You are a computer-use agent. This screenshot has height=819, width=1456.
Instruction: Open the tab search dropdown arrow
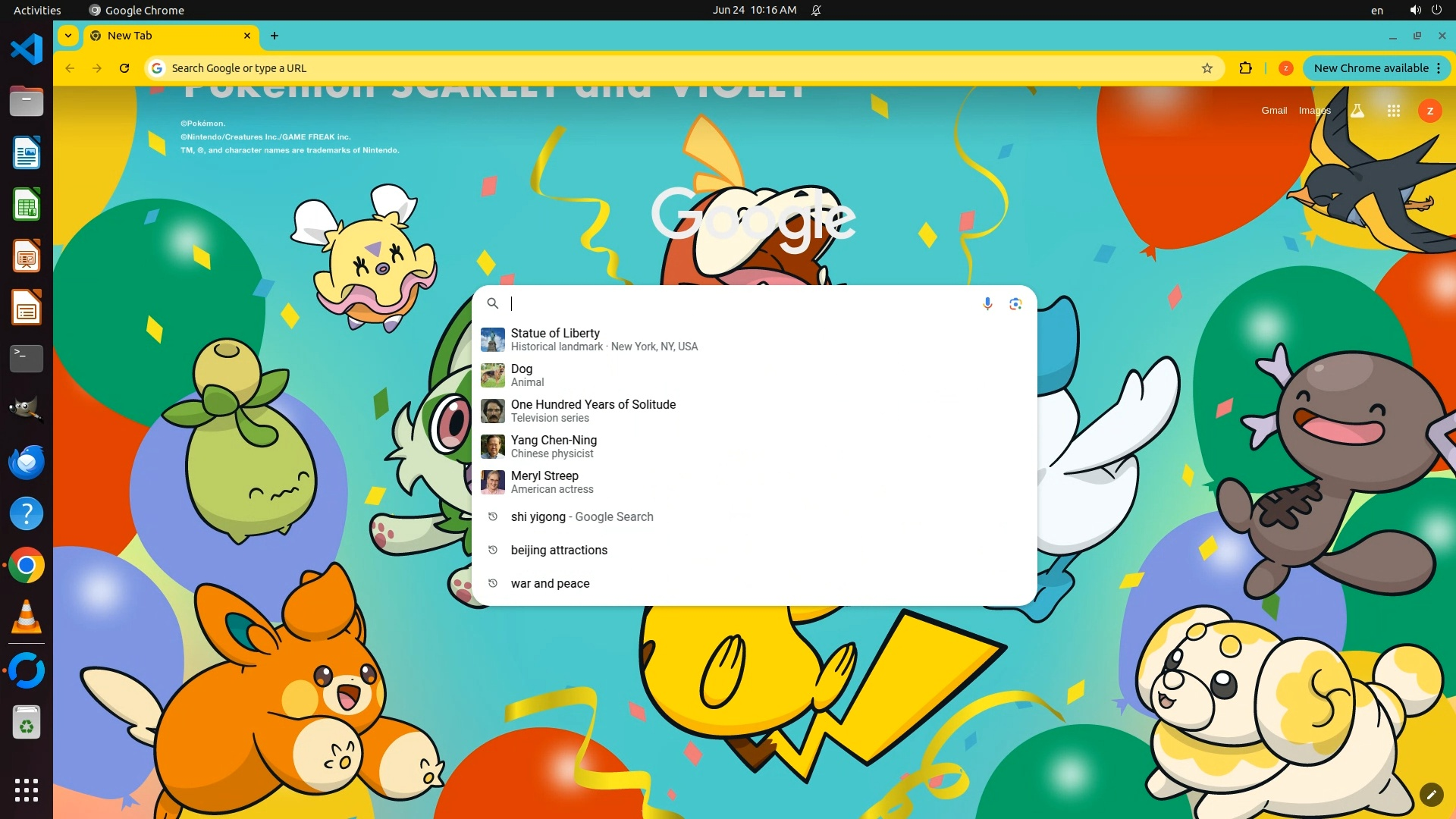[68, 36]
